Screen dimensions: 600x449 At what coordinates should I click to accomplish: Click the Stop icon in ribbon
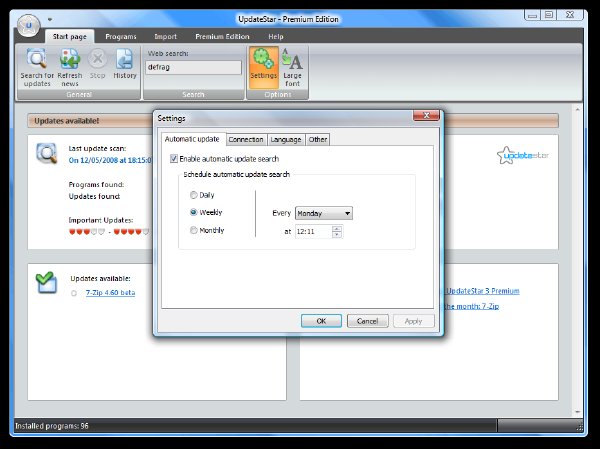click(98, 59)
